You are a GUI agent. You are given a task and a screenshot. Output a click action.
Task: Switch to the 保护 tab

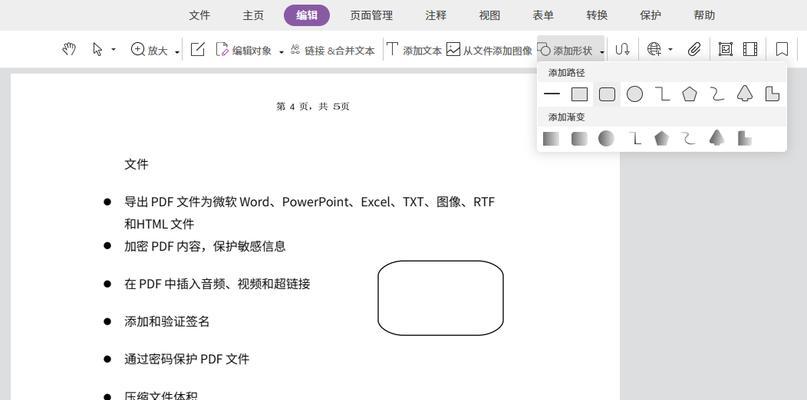point(651,15)
